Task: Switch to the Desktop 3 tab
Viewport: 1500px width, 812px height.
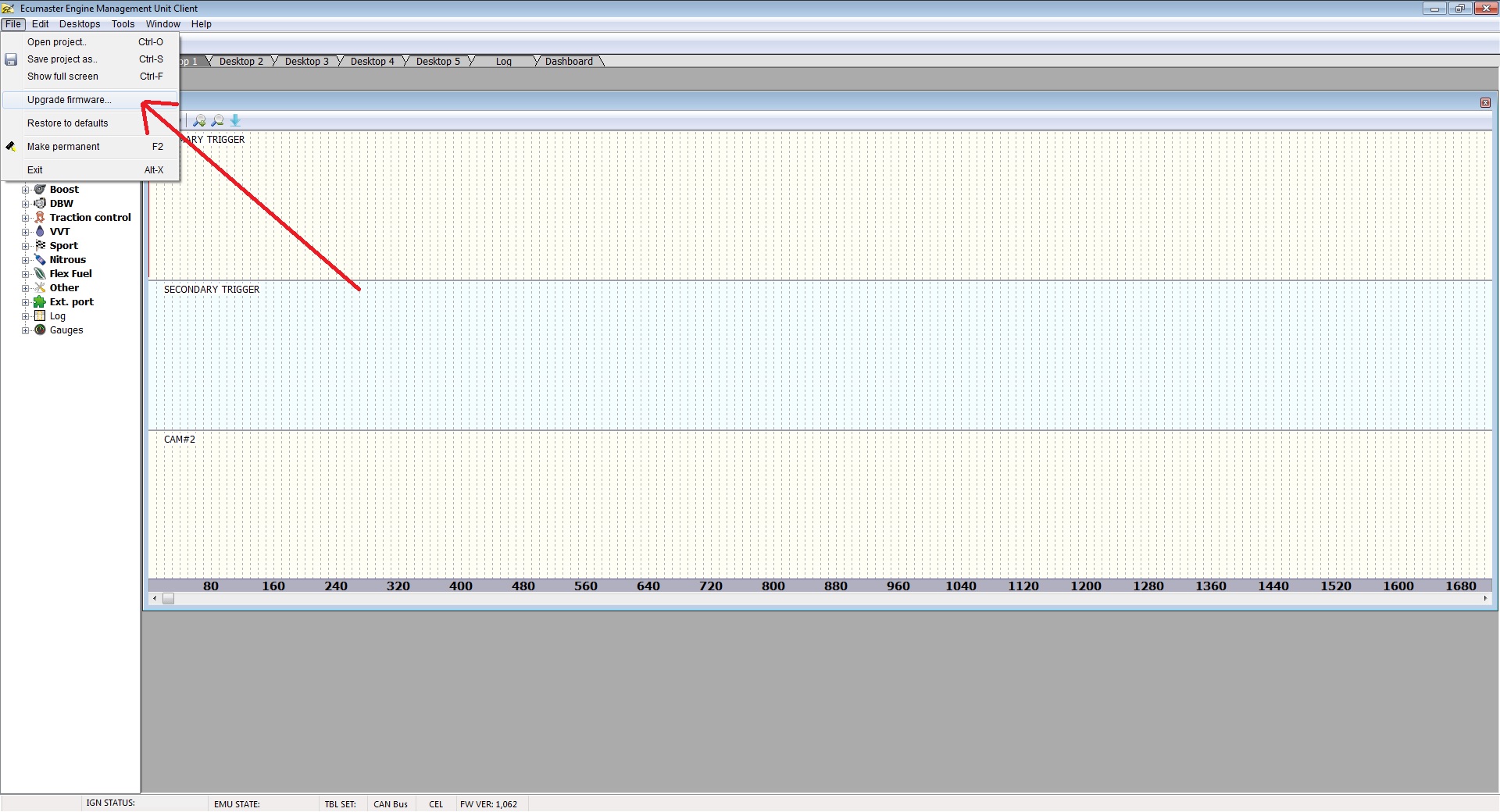Action: coord(306,62)
